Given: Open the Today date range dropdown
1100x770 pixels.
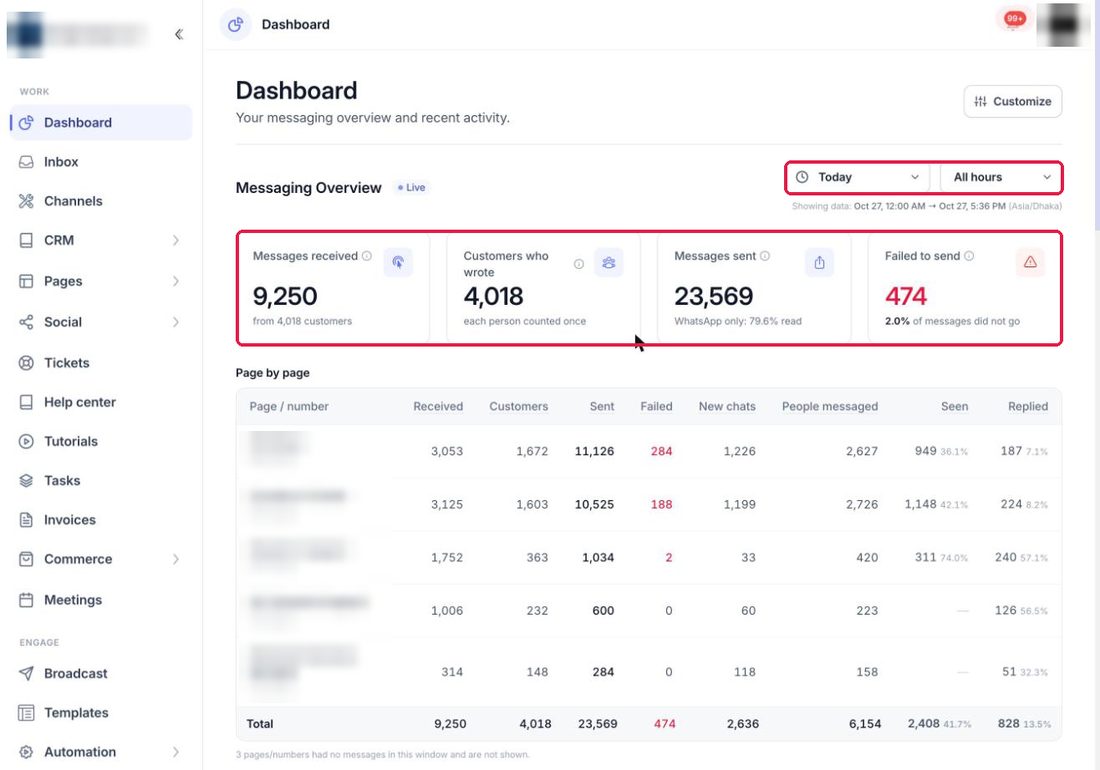Looking at the screenshot, I should pos(858,177).
